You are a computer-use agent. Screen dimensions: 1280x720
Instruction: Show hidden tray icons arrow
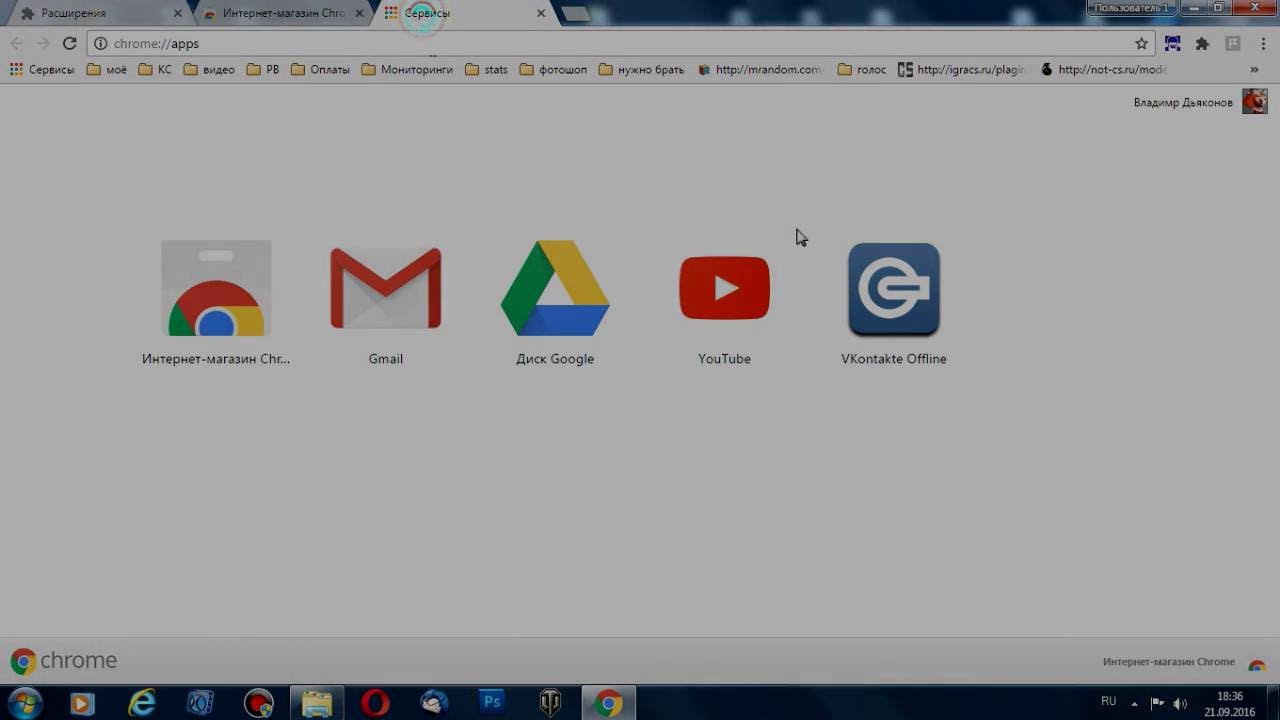tap(1135, 702)
